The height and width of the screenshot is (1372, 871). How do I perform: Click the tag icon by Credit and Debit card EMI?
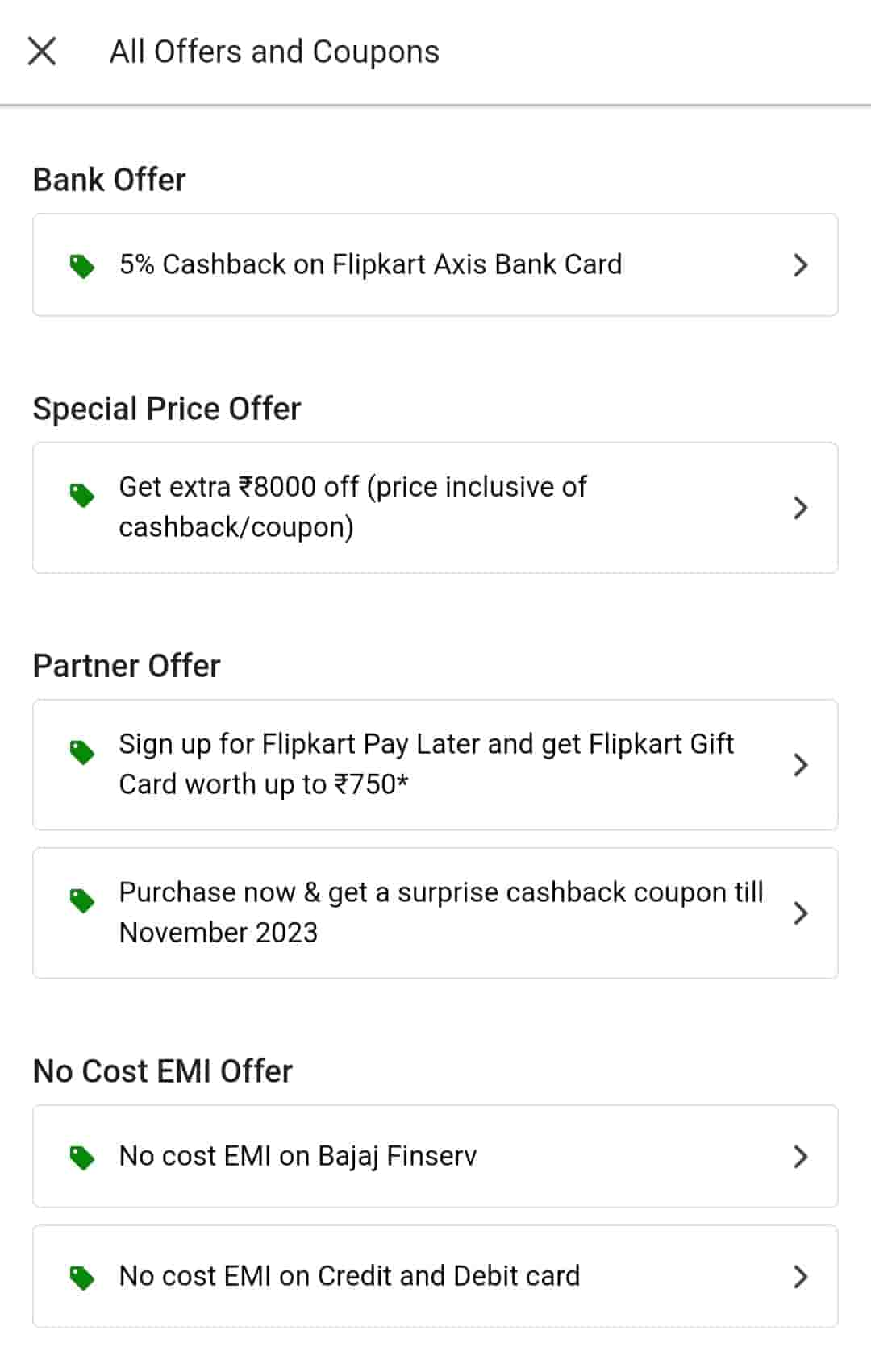click(82, 1277)
